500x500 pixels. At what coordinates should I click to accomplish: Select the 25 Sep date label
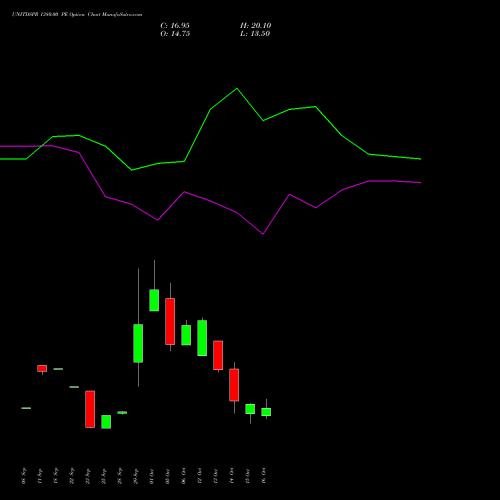pos(104,476)
